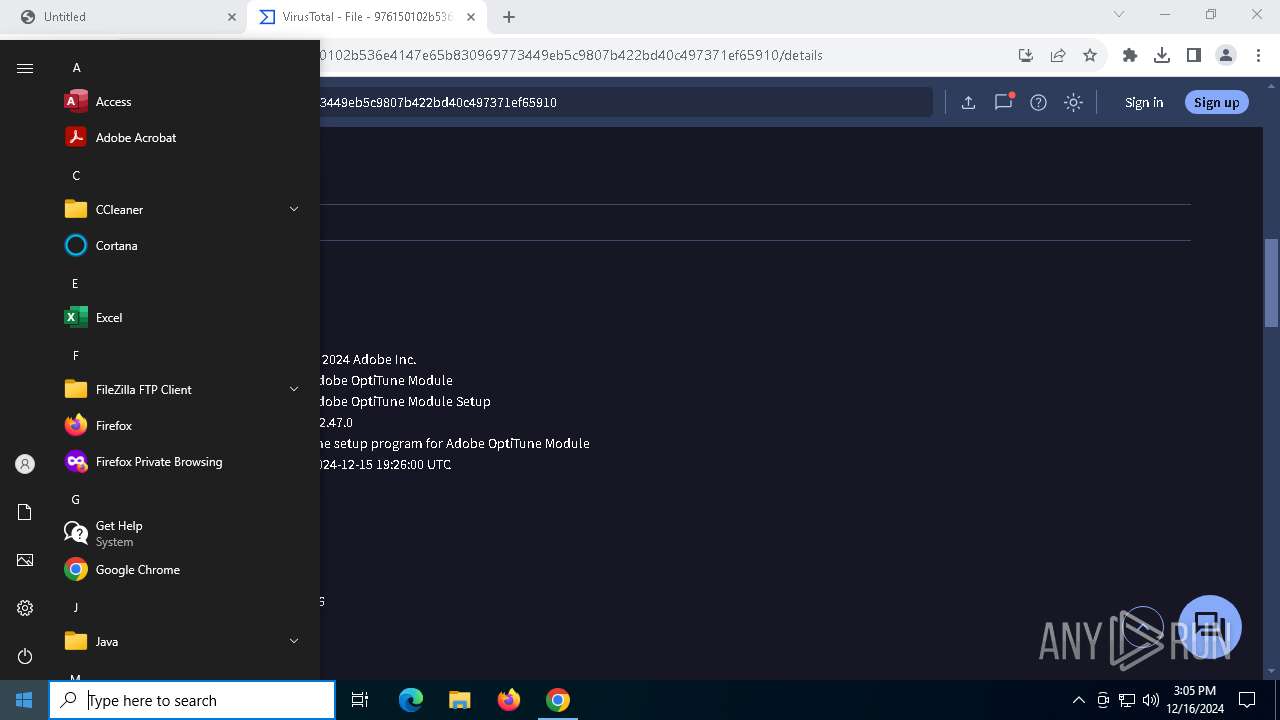The image size is (1280, 720).
Task: Open Excel from the Start menu
Action: tap(180, 318)
